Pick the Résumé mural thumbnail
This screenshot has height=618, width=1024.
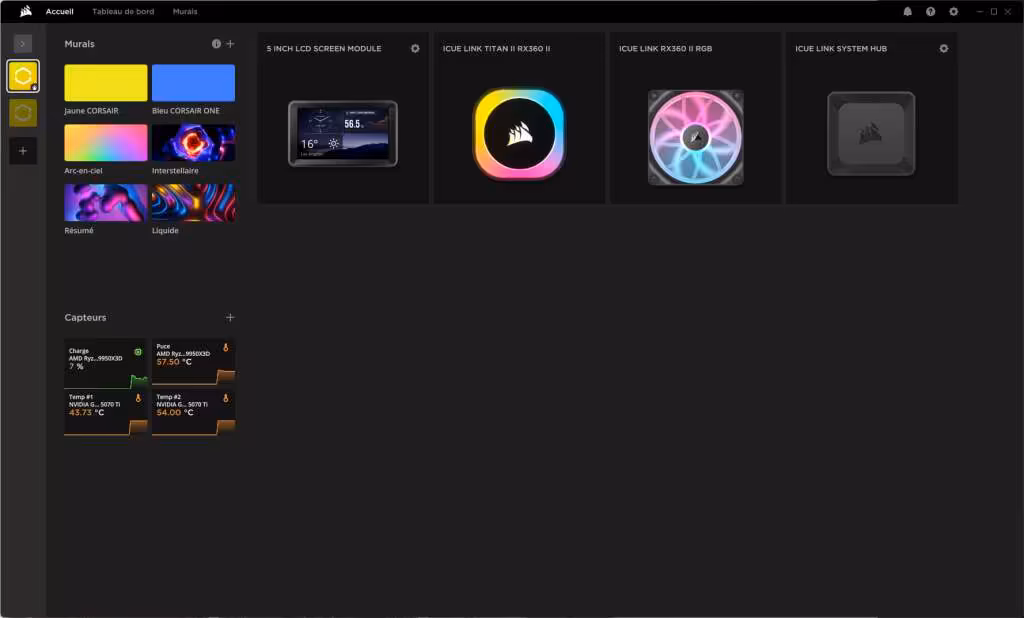pos(106,203)
